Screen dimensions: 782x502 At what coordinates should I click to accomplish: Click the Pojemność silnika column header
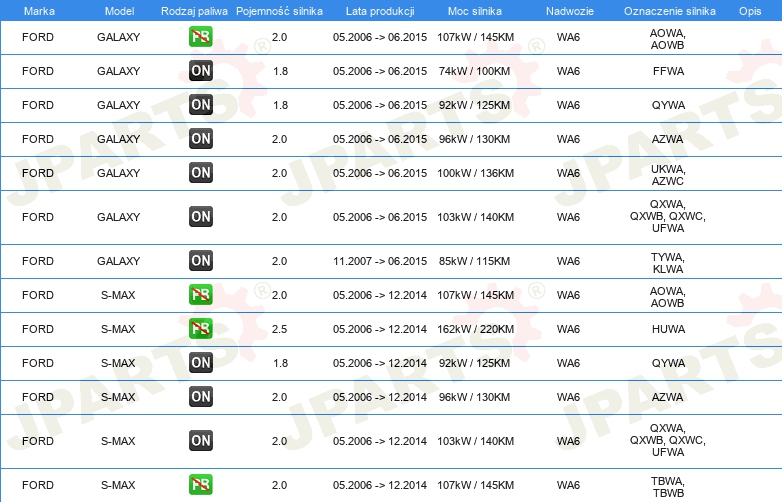(279, 11)
